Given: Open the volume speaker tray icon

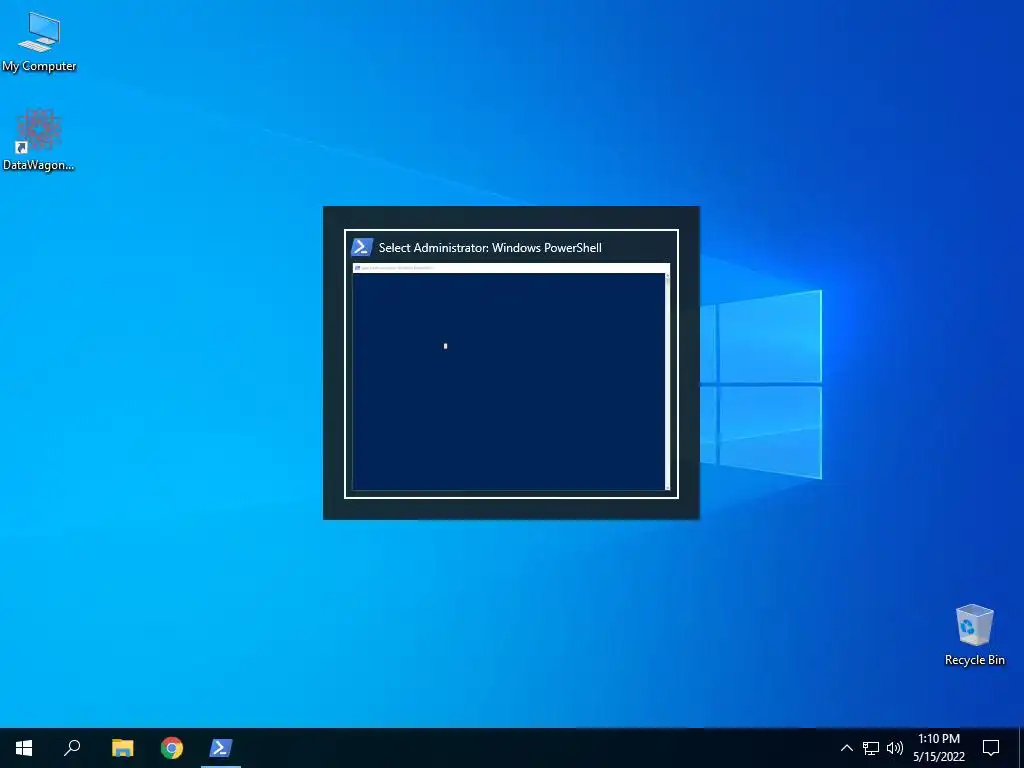Looking at the screenshot, I should [x=895, y=748].
